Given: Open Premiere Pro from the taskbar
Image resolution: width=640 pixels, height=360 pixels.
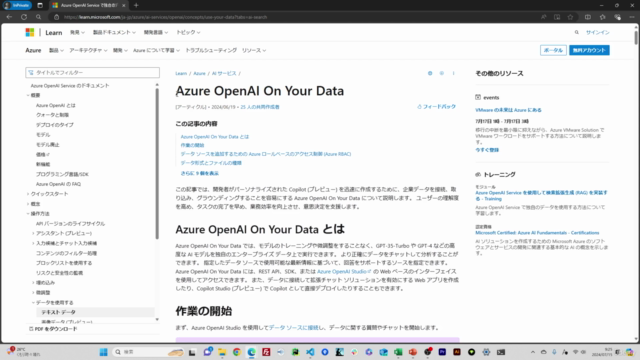Looking at the screenshot, I should pyautogui.click(x=442, y=352).
